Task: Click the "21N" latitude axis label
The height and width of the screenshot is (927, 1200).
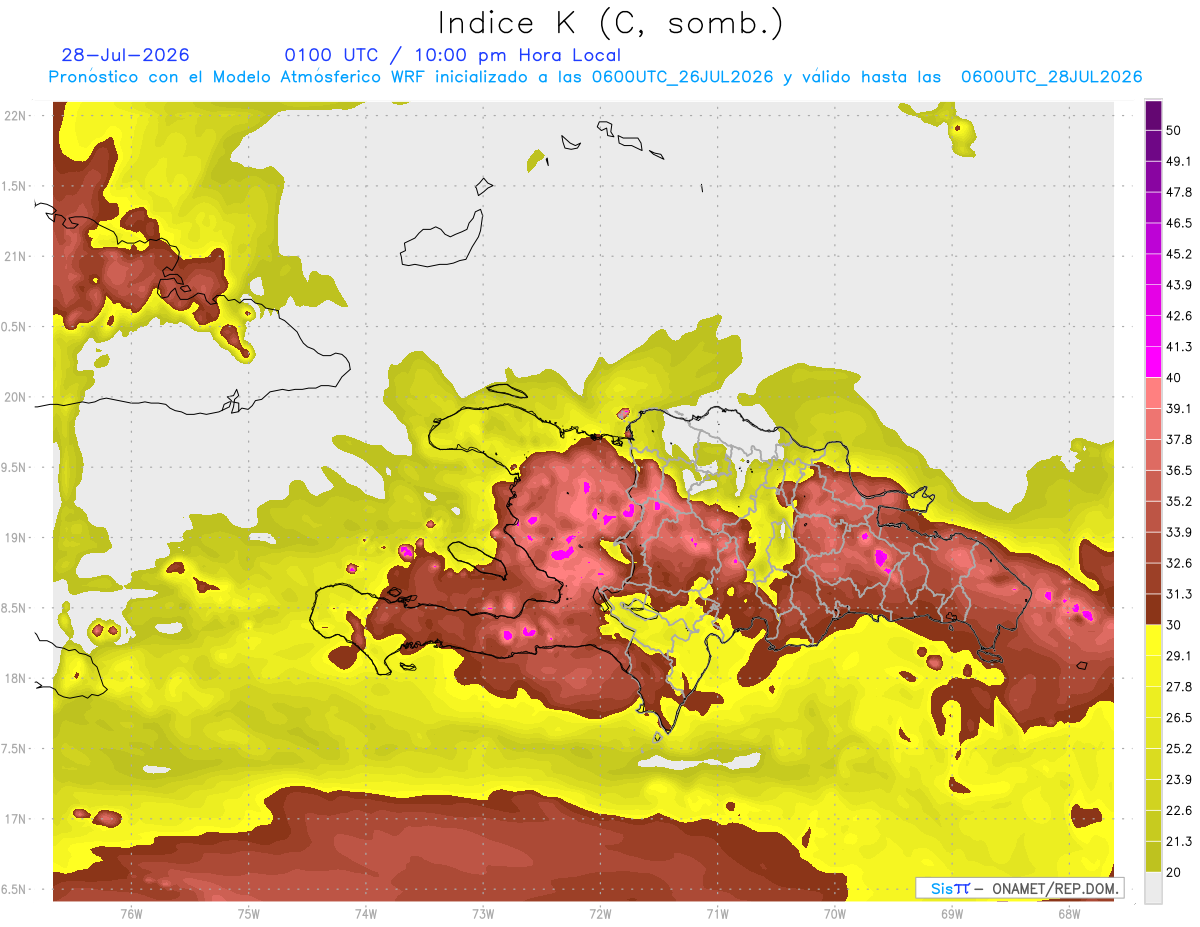Action: click(15, 256)
